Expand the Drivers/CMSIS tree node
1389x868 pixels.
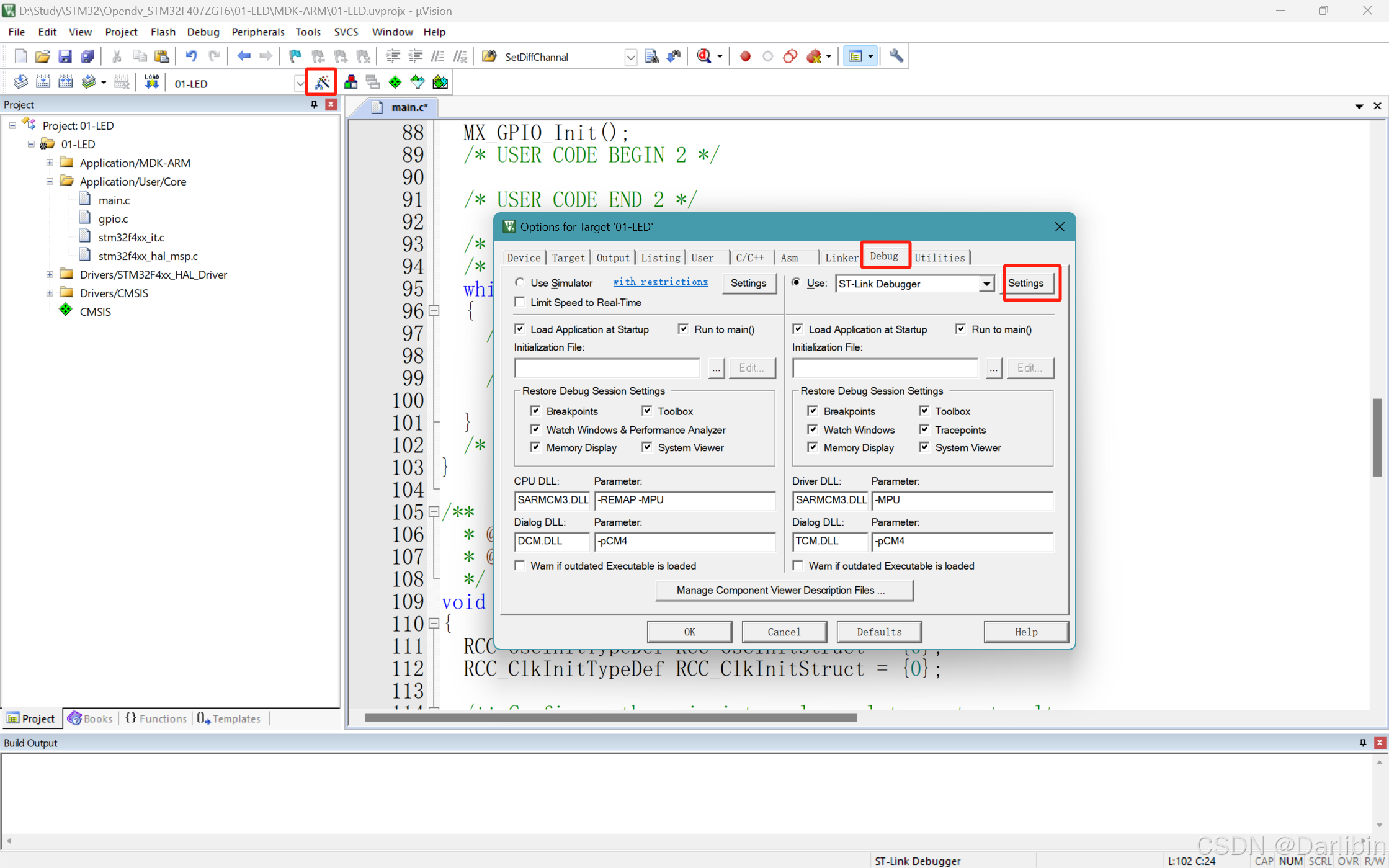point(49,293)
